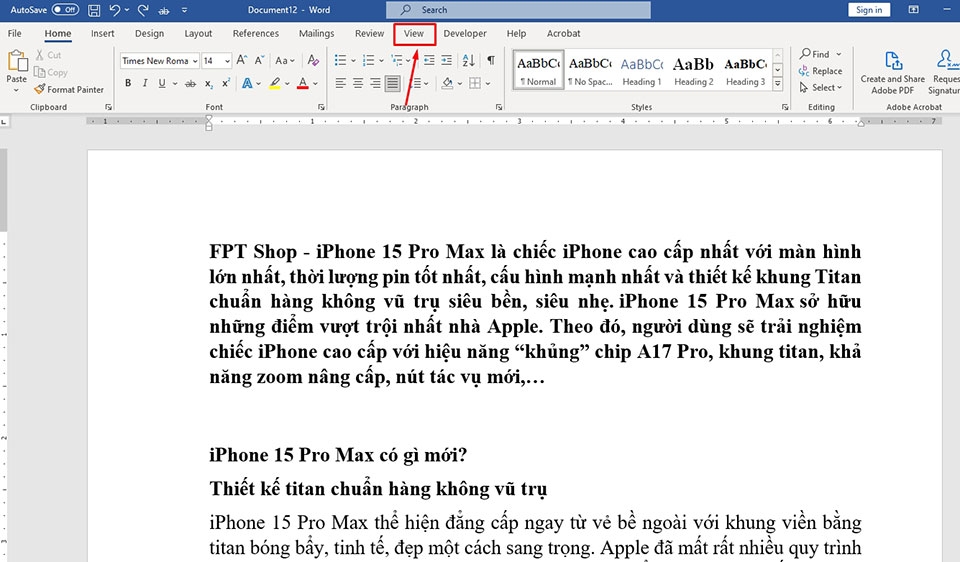The image size is (960, 562).
Task: Apply yellow text highlight color
Action: click(275, 83)
